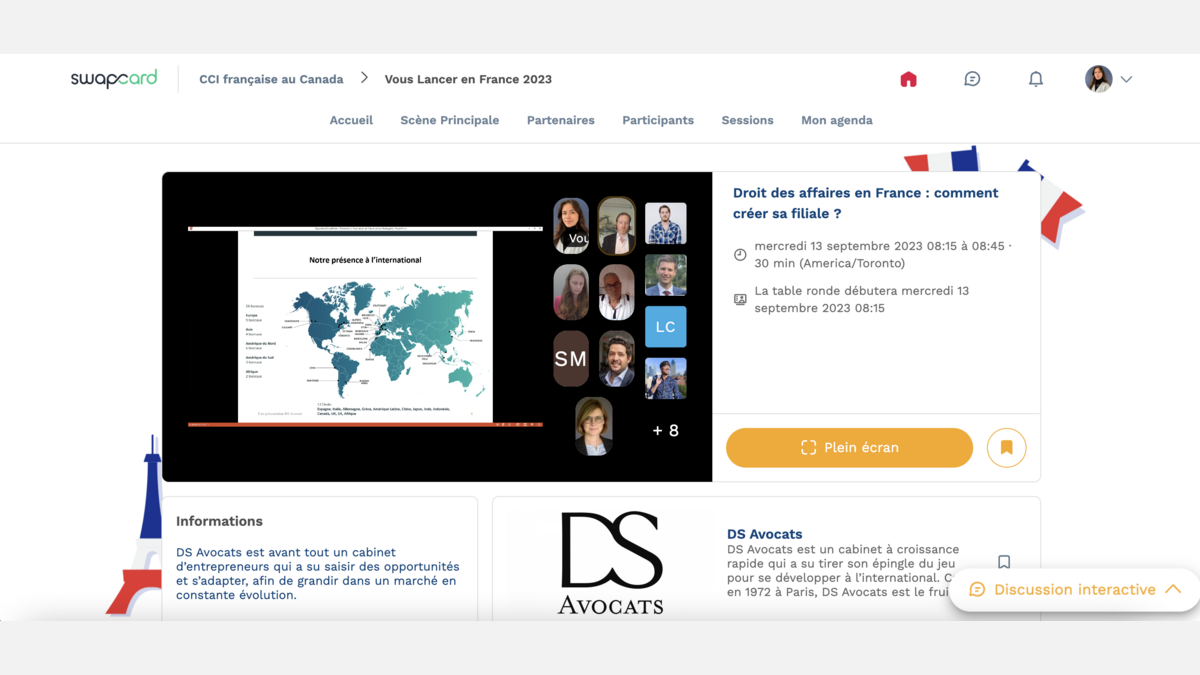Click the Swapcard logo
This screenshot has height=675, width=1200.
tap(114, 79)
